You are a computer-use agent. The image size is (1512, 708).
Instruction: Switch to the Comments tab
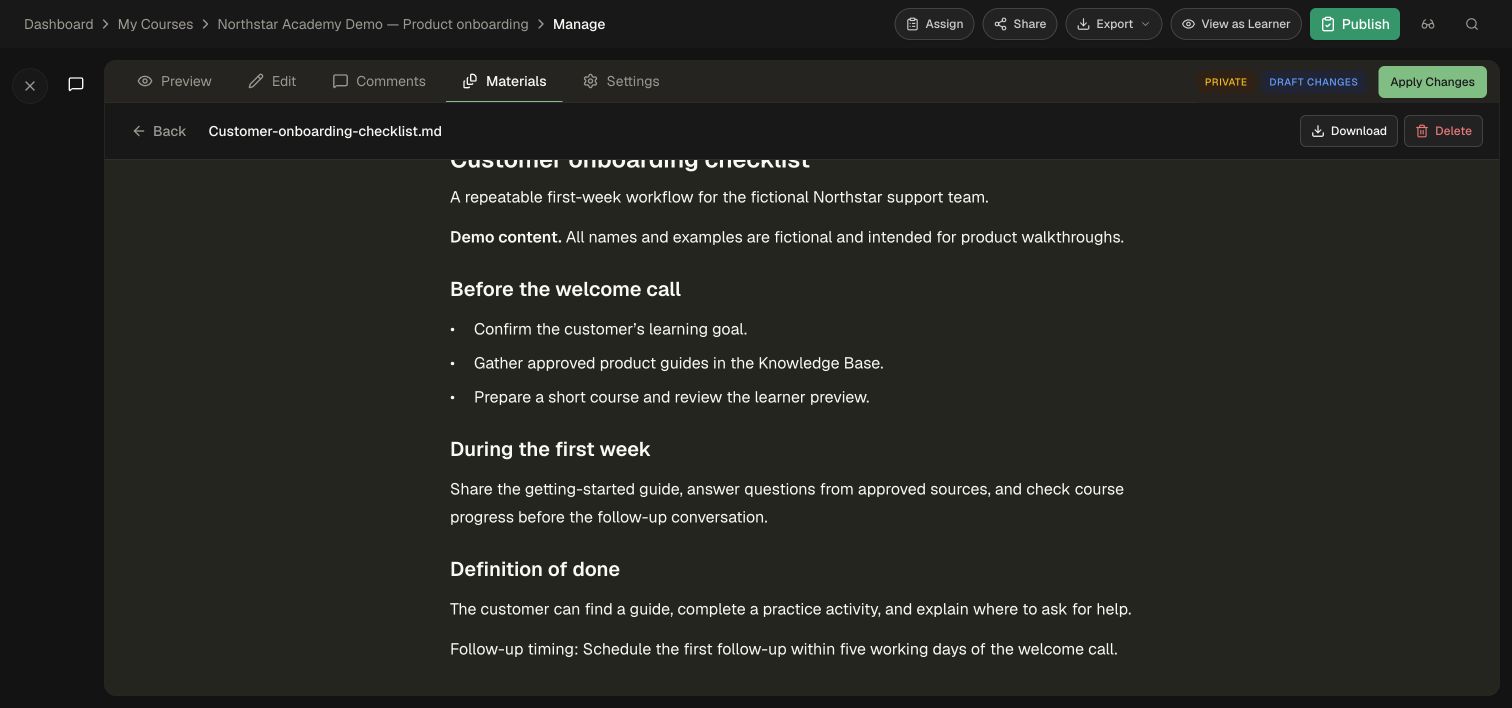point(379,81)
